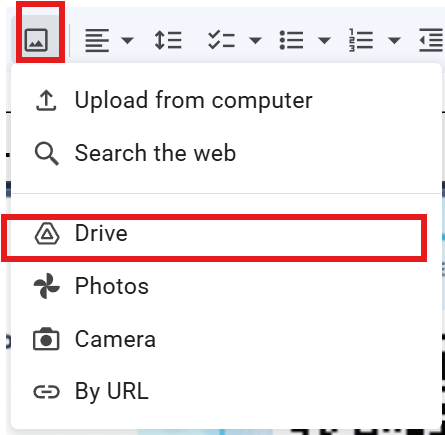The image size is (445, 435).
Task: Click the decrease indent icon
Action: pos(431,40)
